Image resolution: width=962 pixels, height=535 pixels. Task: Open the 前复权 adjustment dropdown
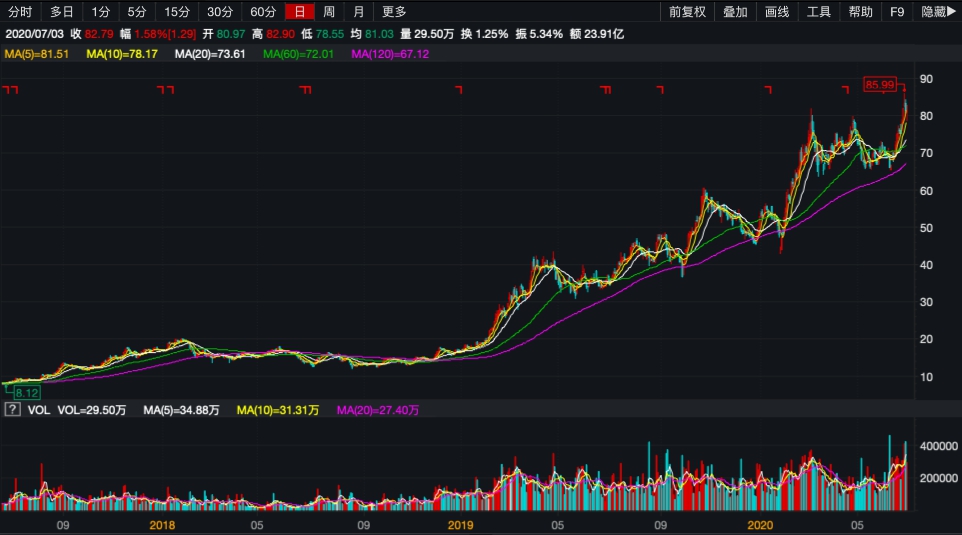(687, 12)
